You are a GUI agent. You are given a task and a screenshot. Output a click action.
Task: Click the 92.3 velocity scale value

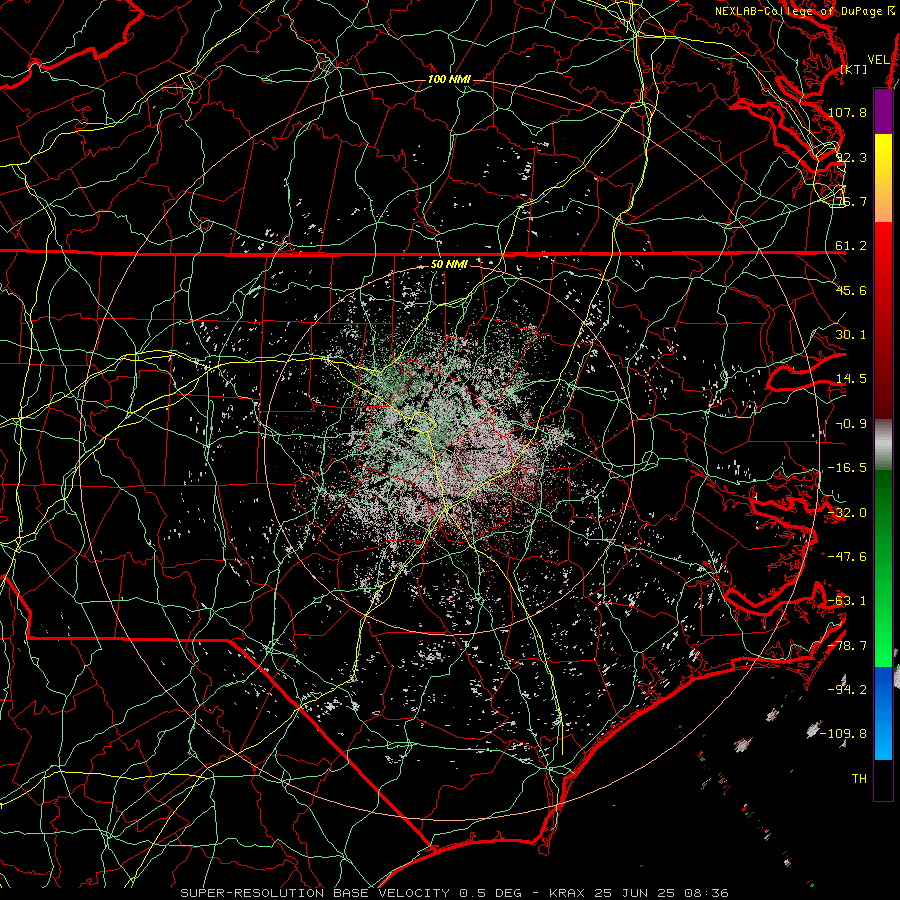[851, 157]
